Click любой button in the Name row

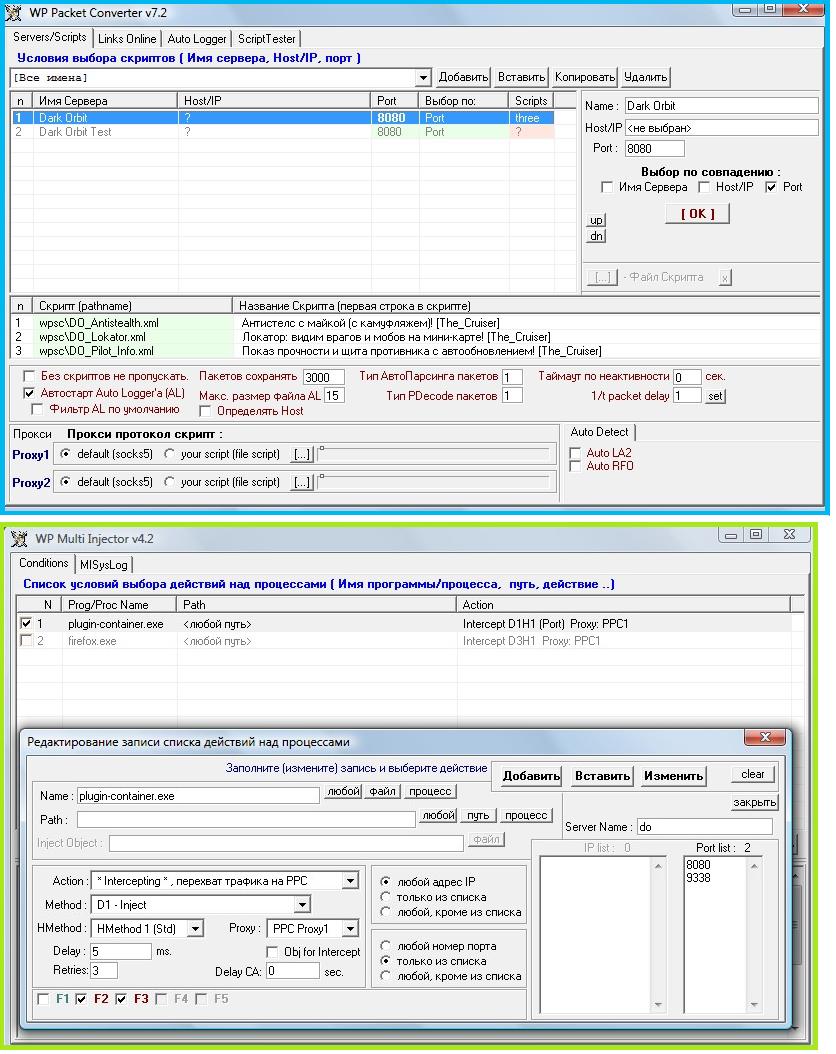343,792
